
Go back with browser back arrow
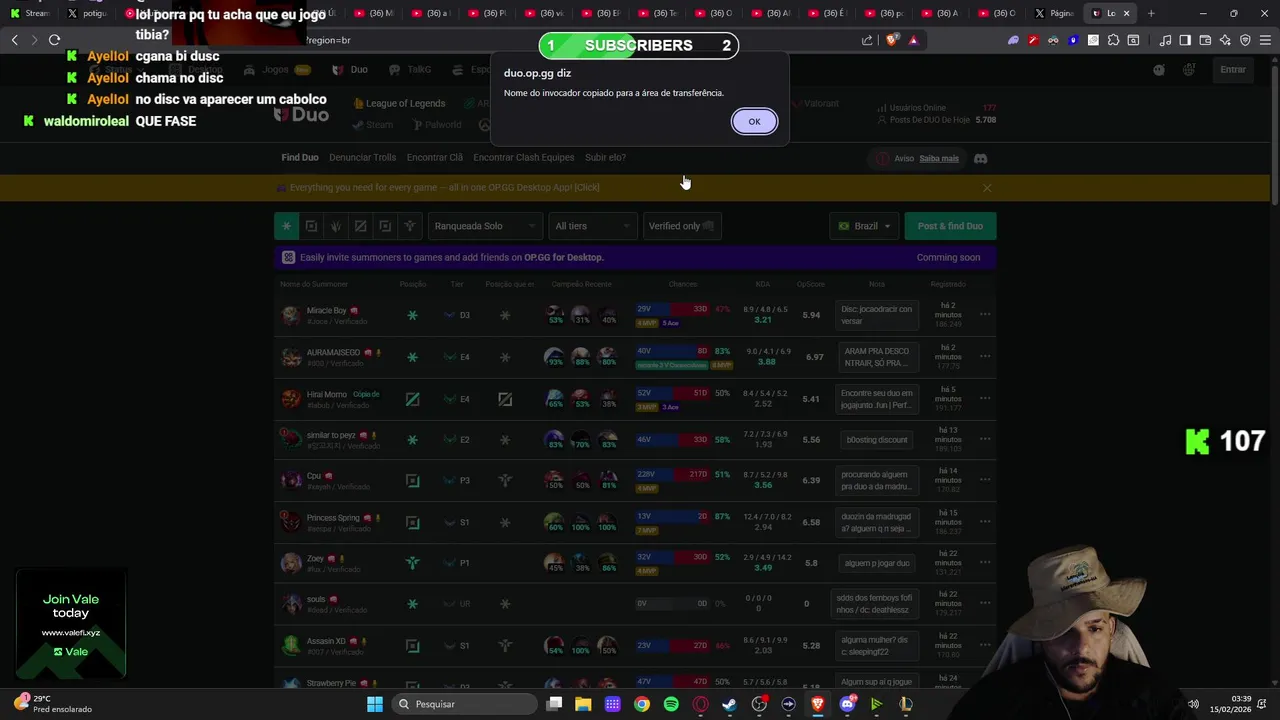14,40
